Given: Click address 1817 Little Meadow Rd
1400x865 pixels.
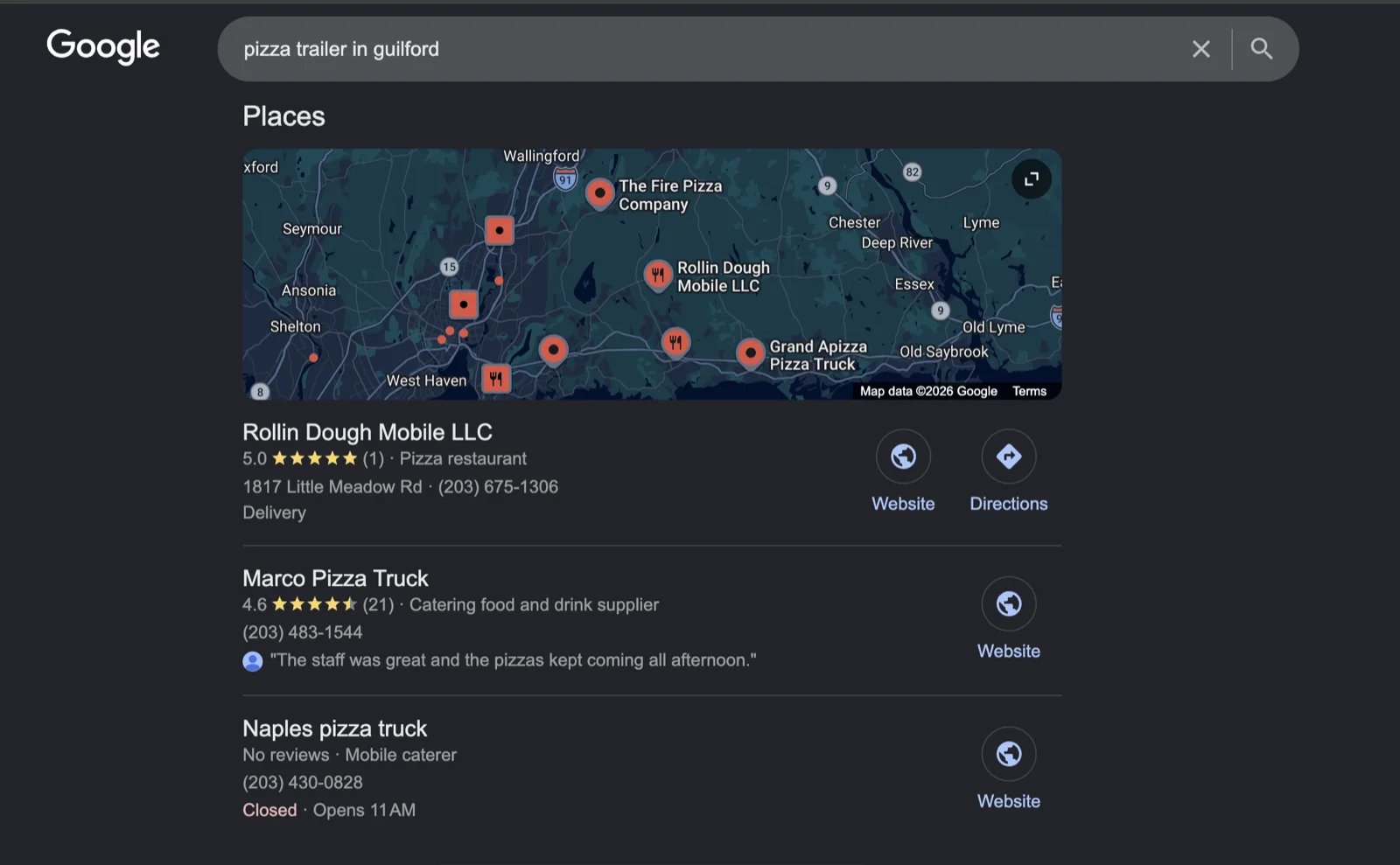Looking at the screenshot, I should click(332, 487).
